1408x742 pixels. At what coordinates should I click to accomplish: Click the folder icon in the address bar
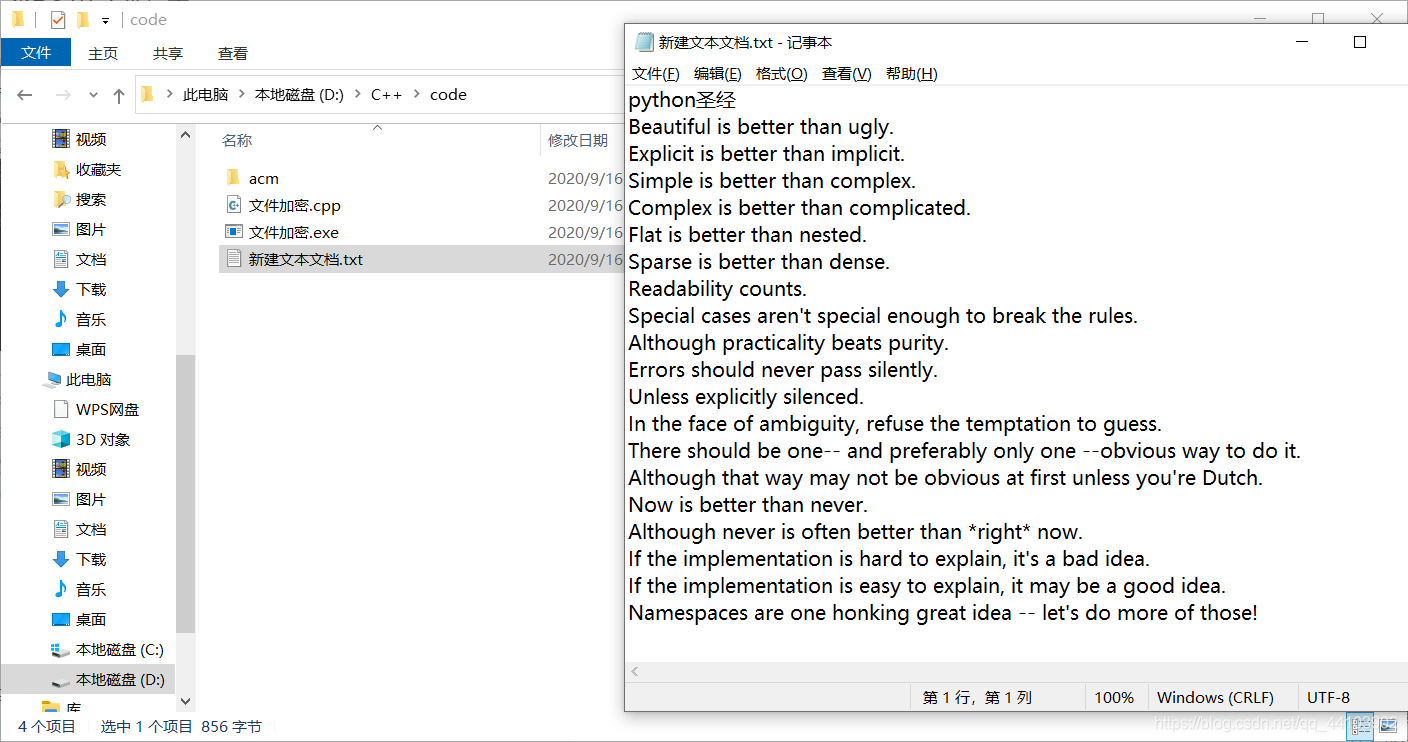147,94
